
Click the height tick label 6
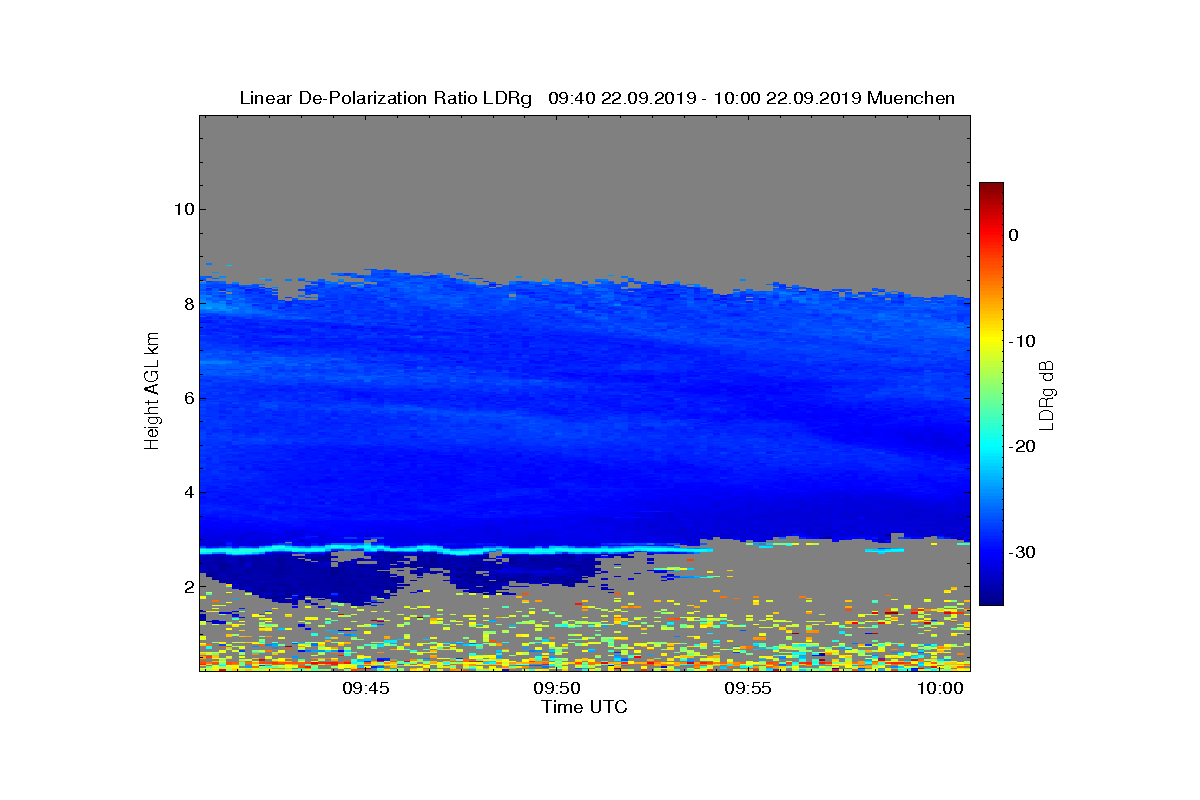pos(188,398)
